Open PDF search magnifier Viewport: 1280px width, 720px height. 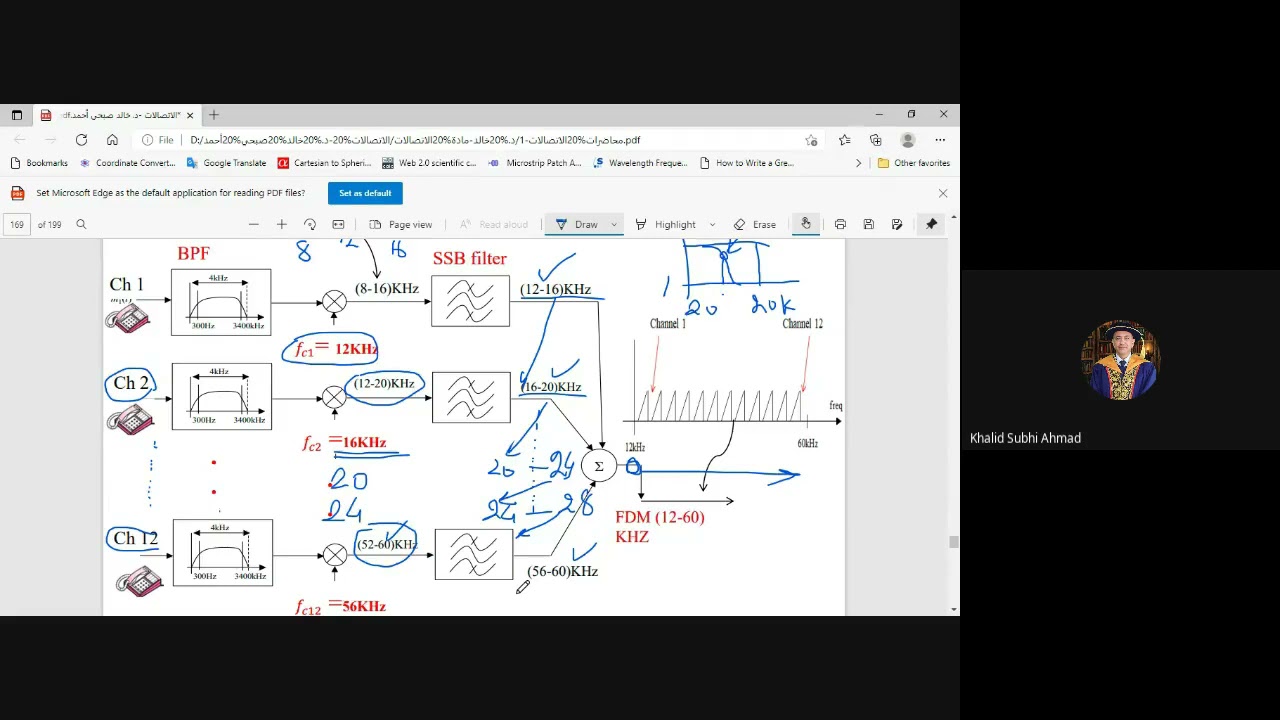coord(81,225)
